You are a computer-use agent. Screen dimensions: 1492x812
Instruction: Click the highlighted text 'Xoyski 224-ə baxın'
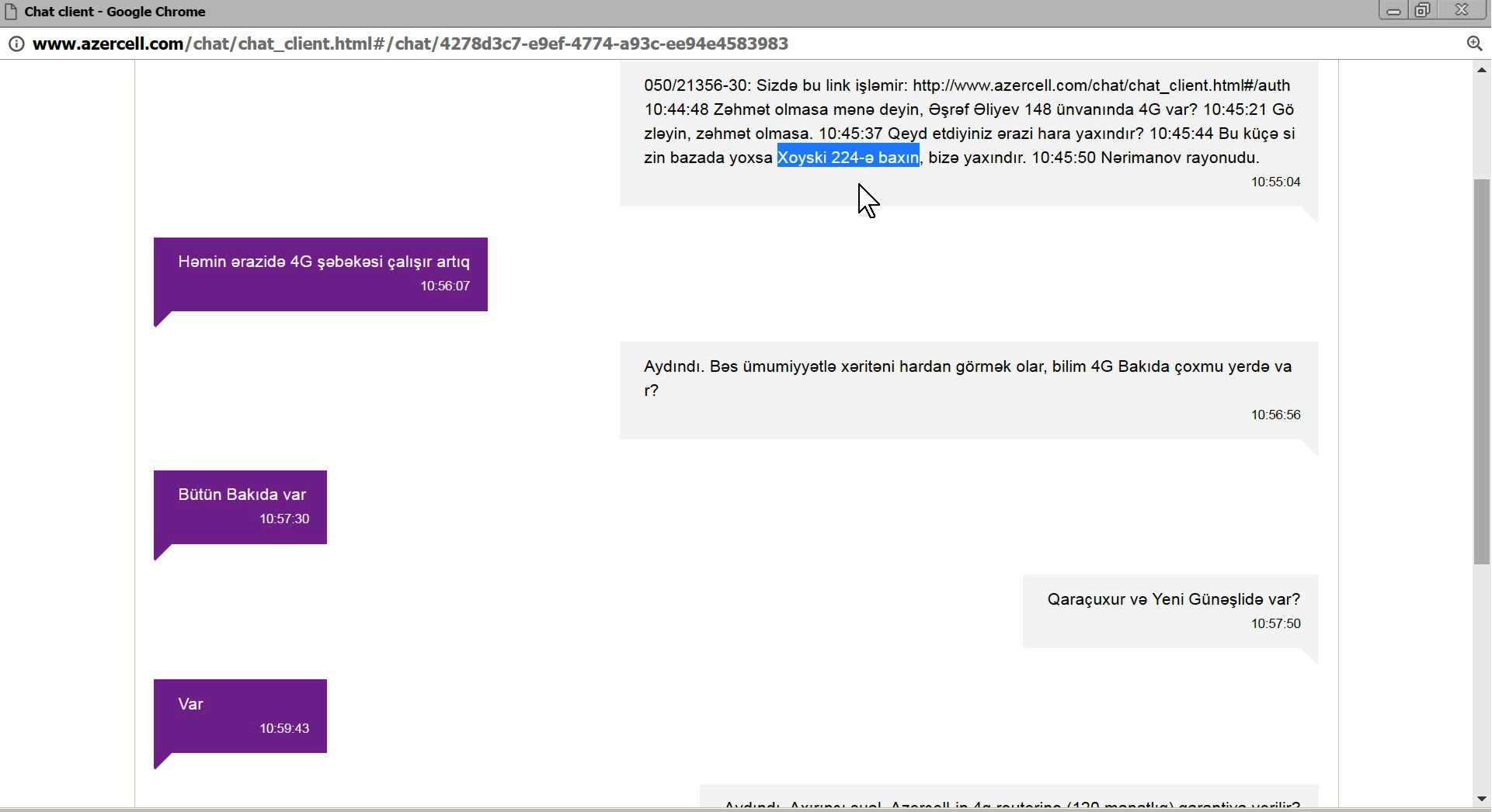(847, 158)
